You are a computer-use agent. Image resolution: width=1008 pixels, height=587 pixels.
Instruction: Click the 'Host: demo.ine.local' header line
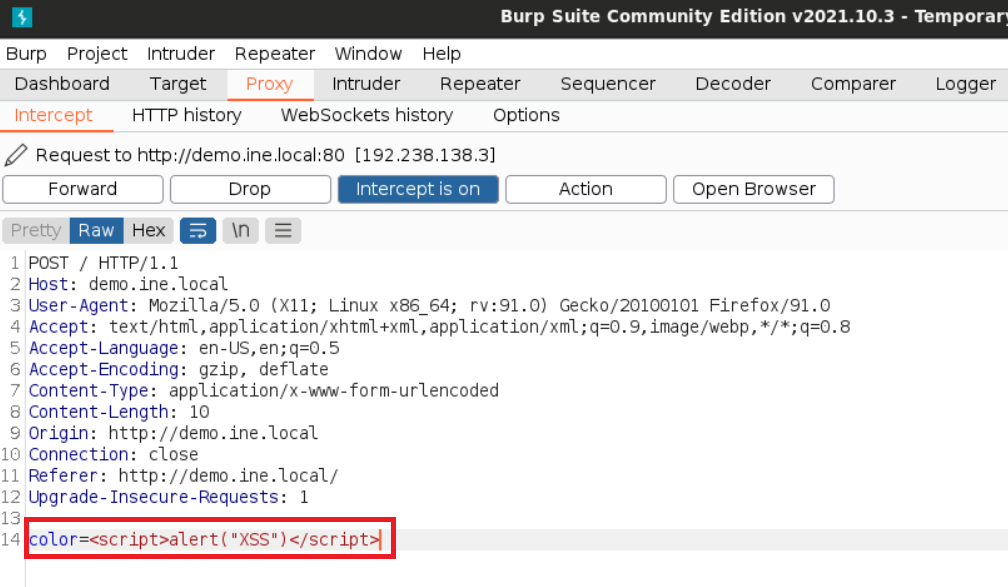tap(128, 284)
